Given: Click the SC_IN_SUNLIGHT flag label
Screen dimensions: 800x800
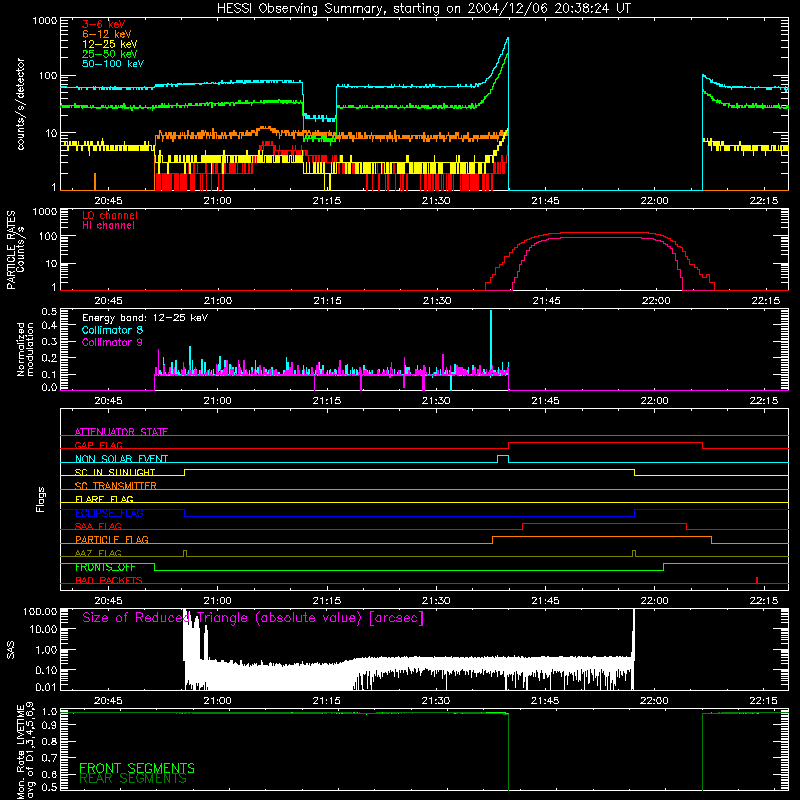Looking at the screenshot, I should tap(115, 472).
